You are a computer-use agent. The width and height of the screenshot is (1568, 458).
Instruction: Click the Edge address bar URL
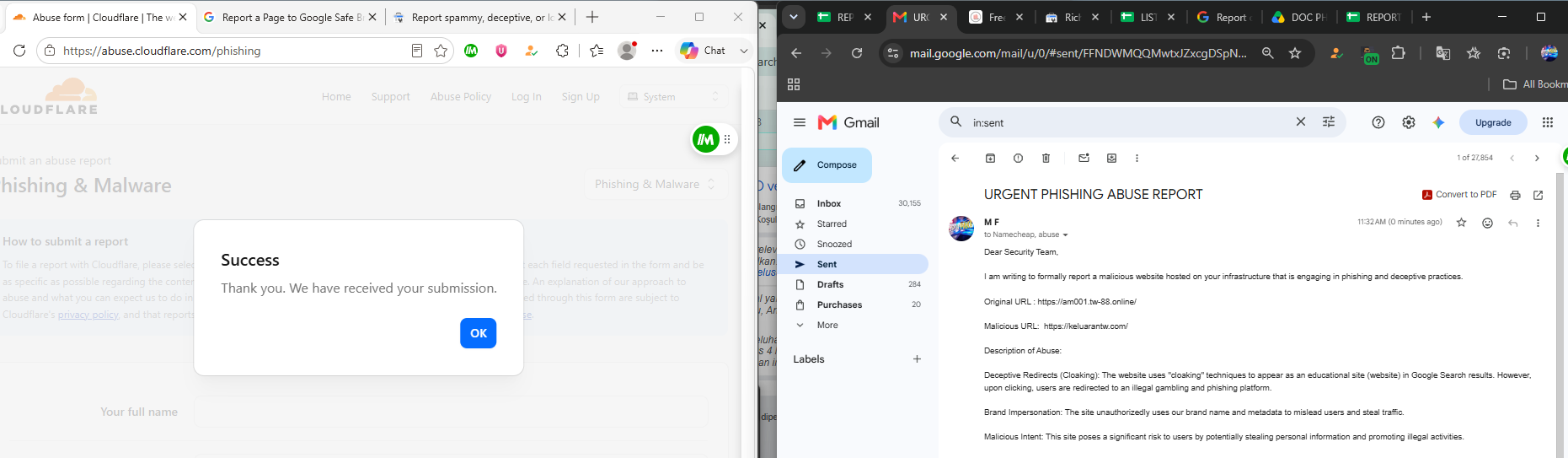162,51
